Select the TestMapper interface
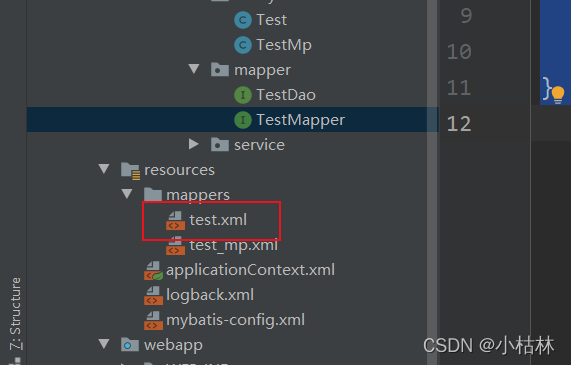 click(300, 120)
